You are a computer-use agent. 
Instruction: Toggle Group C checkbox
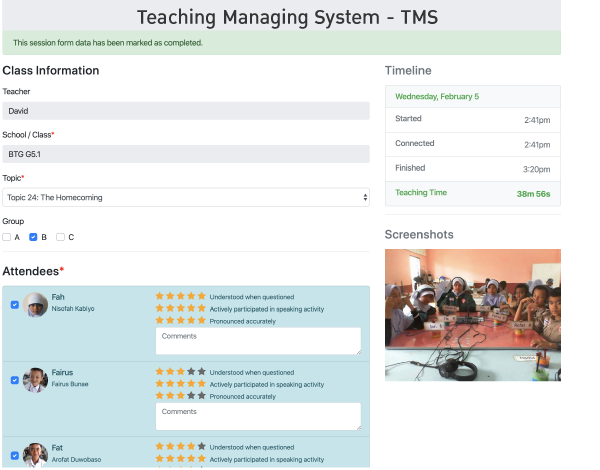[60, 237]
